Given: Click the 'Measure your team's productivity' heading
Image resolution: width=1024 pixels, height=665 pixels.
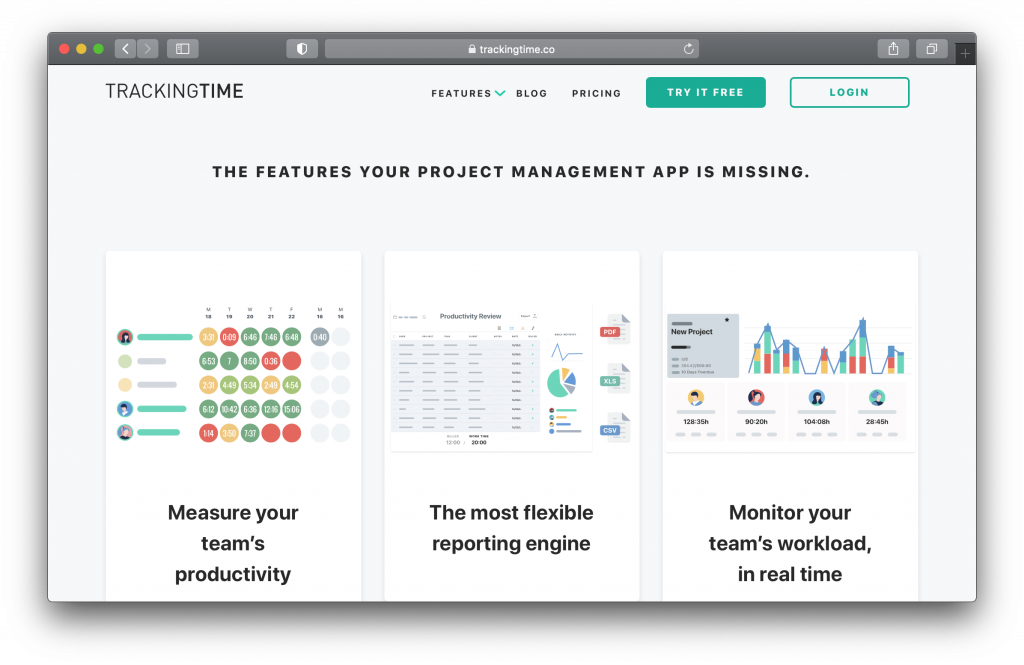Looking at the screenshot, I should coord(233,543).
